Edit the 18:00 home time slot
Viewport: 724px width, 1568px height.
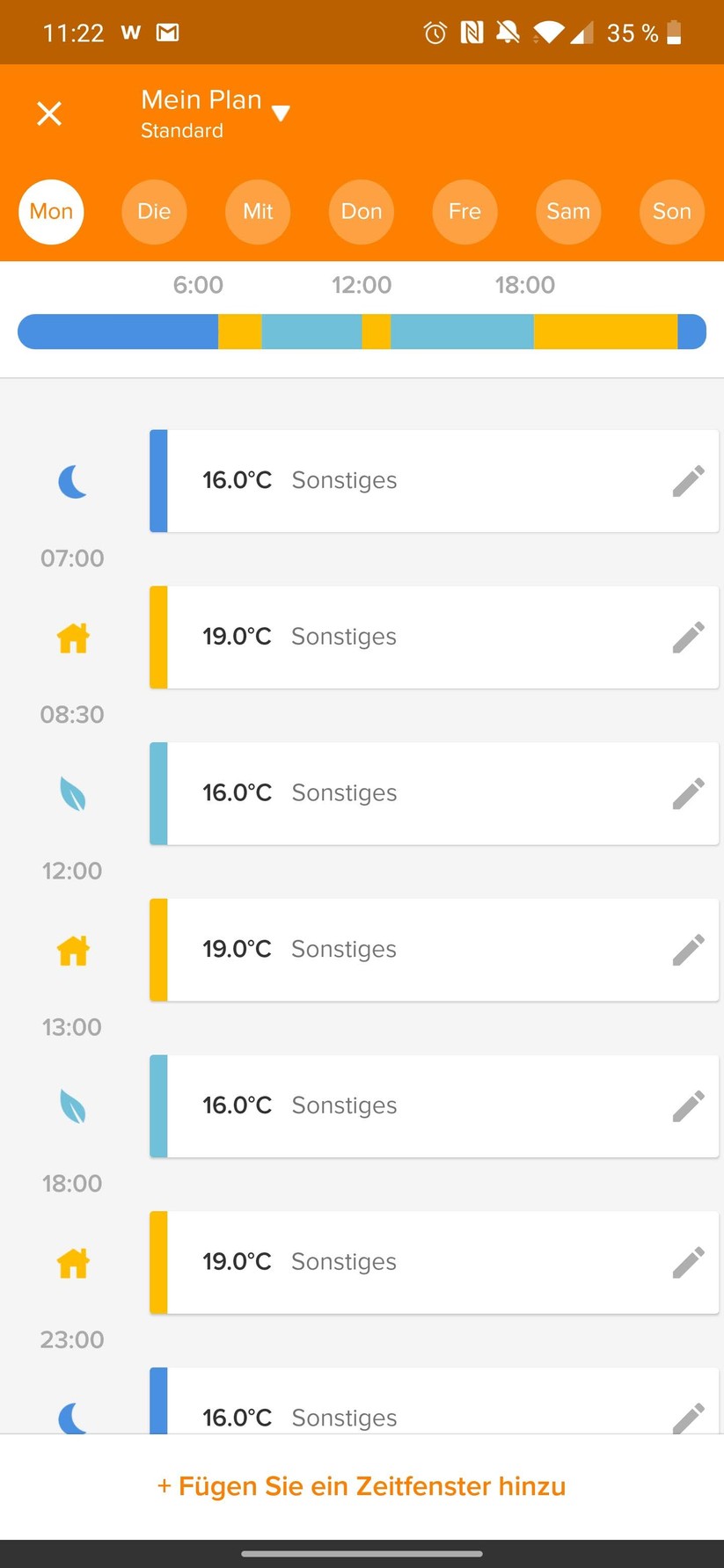688,1262
